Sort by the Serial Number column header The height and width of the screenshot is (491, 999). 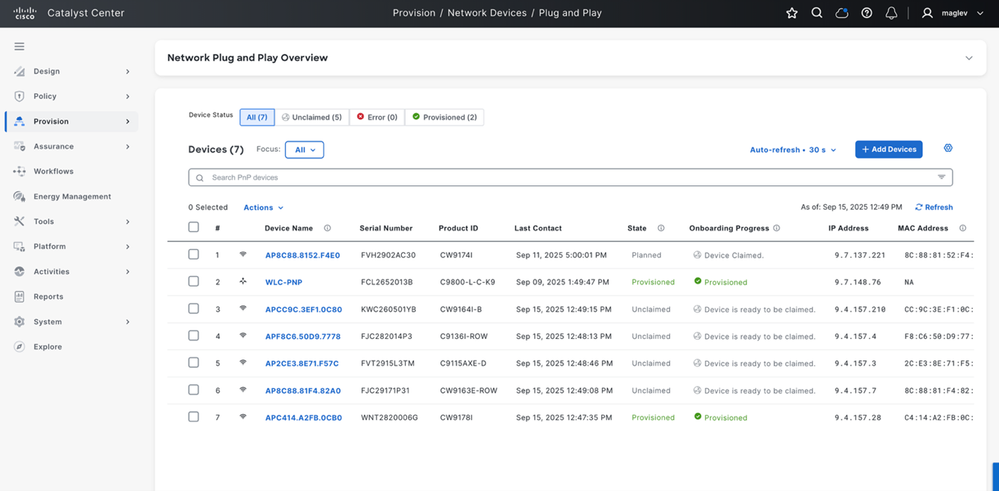(x=385, y=228)
